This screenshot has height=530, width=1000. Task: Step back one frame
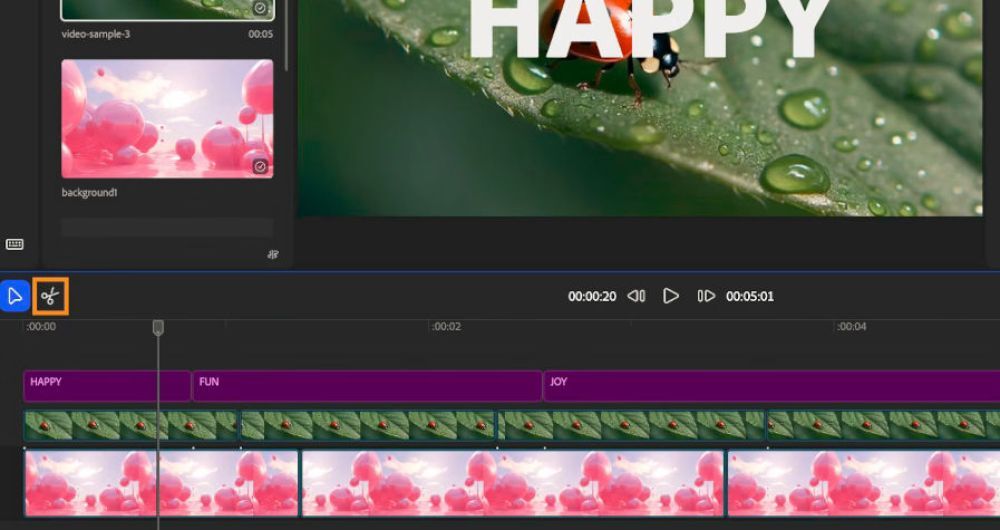636,296
